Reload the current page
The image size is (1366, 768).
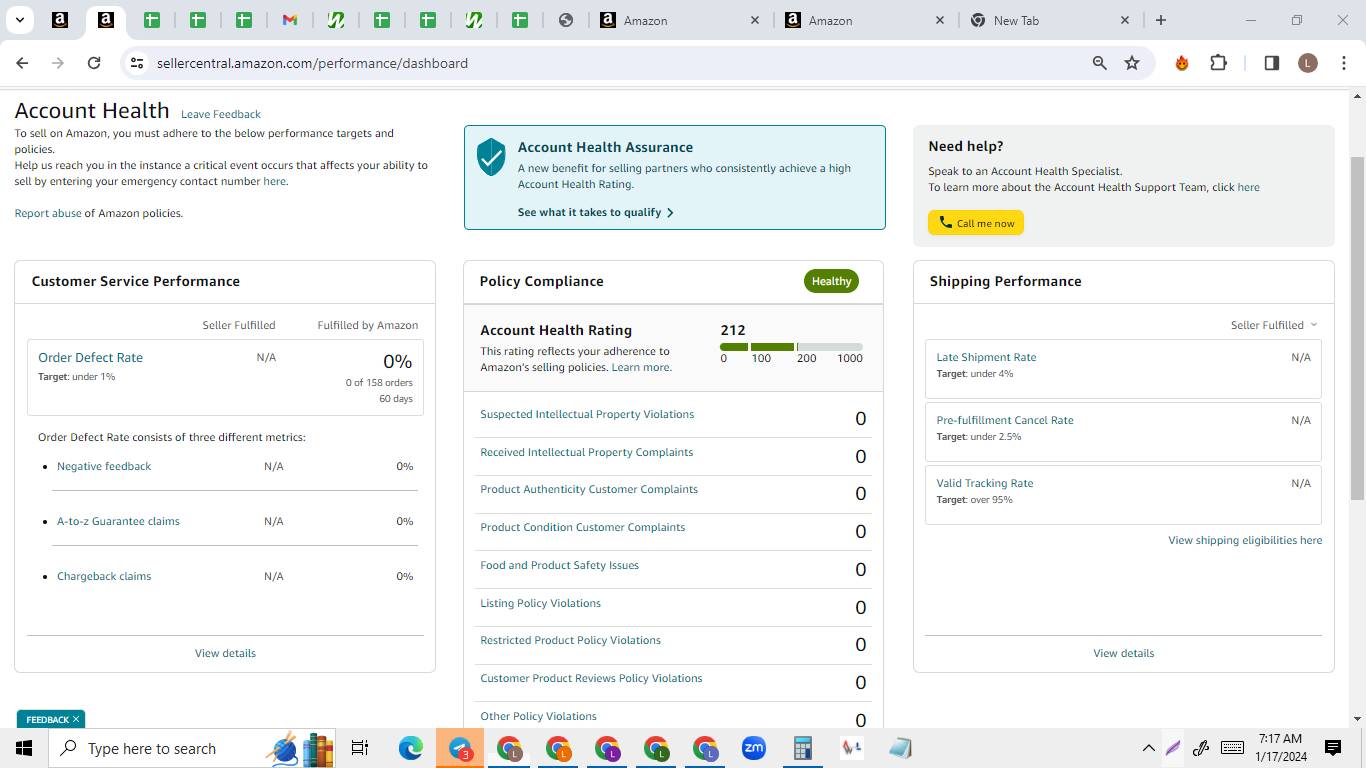point(94,63)
